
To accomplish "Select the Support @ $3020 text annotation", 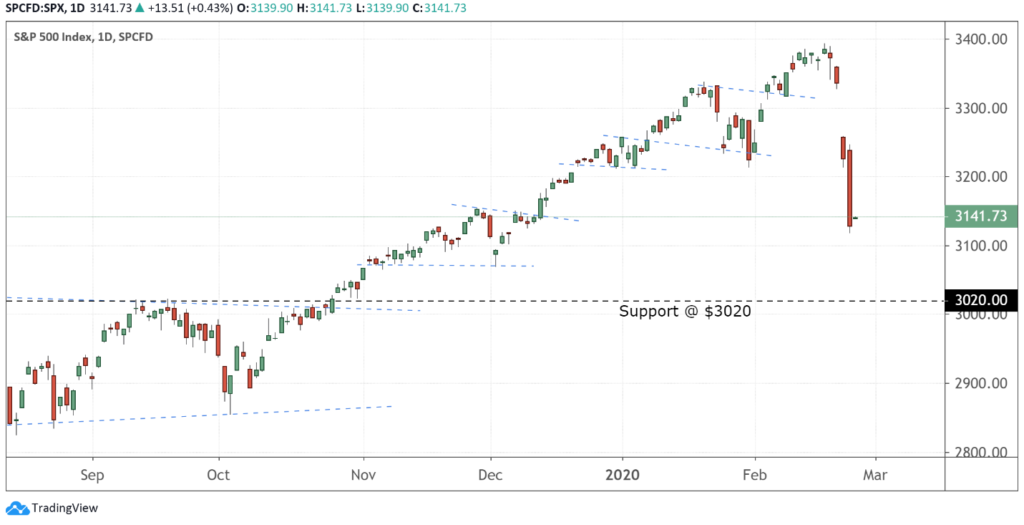I will click(685, 311).
